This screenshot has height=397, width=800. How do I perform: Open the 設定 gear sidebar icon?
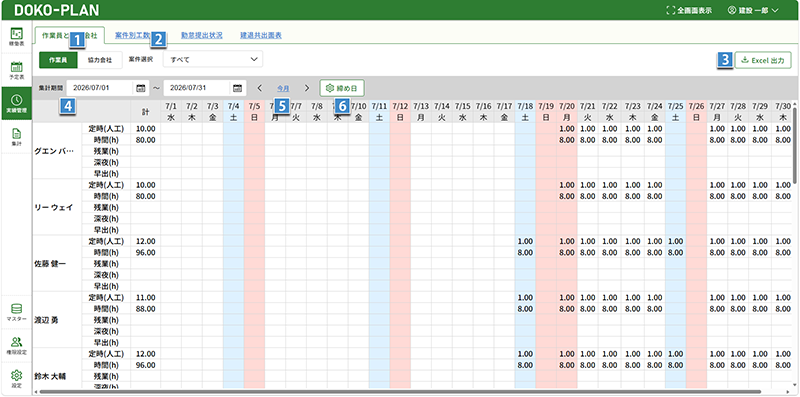pyautogui.click(x=17, y=379)
